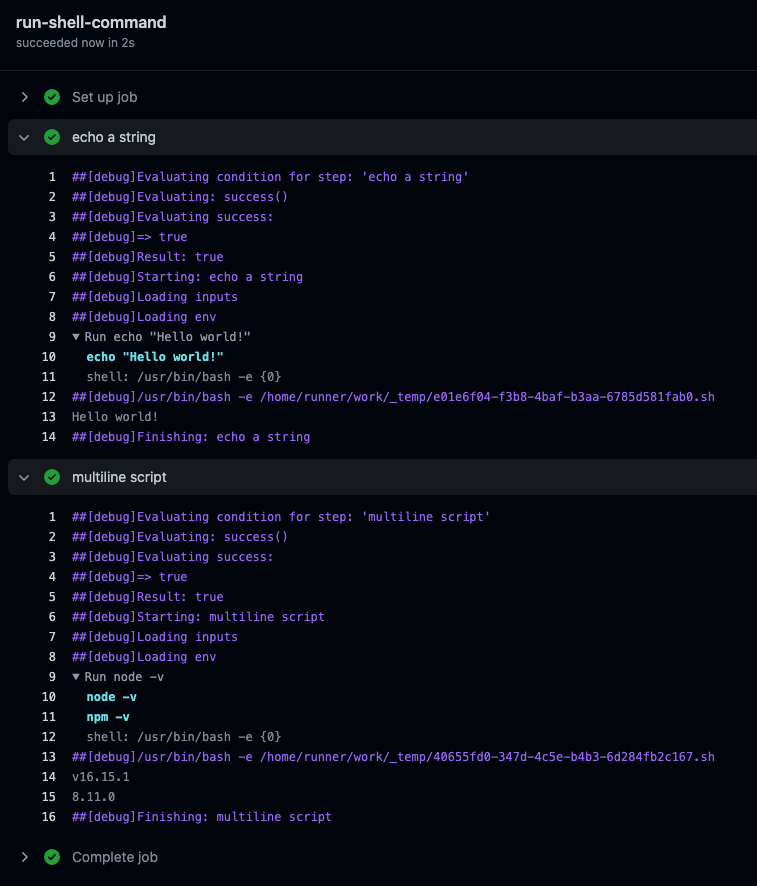Open the Complete job step label
The height and width of the screenshot is (886, 757).
click(114, 857)
